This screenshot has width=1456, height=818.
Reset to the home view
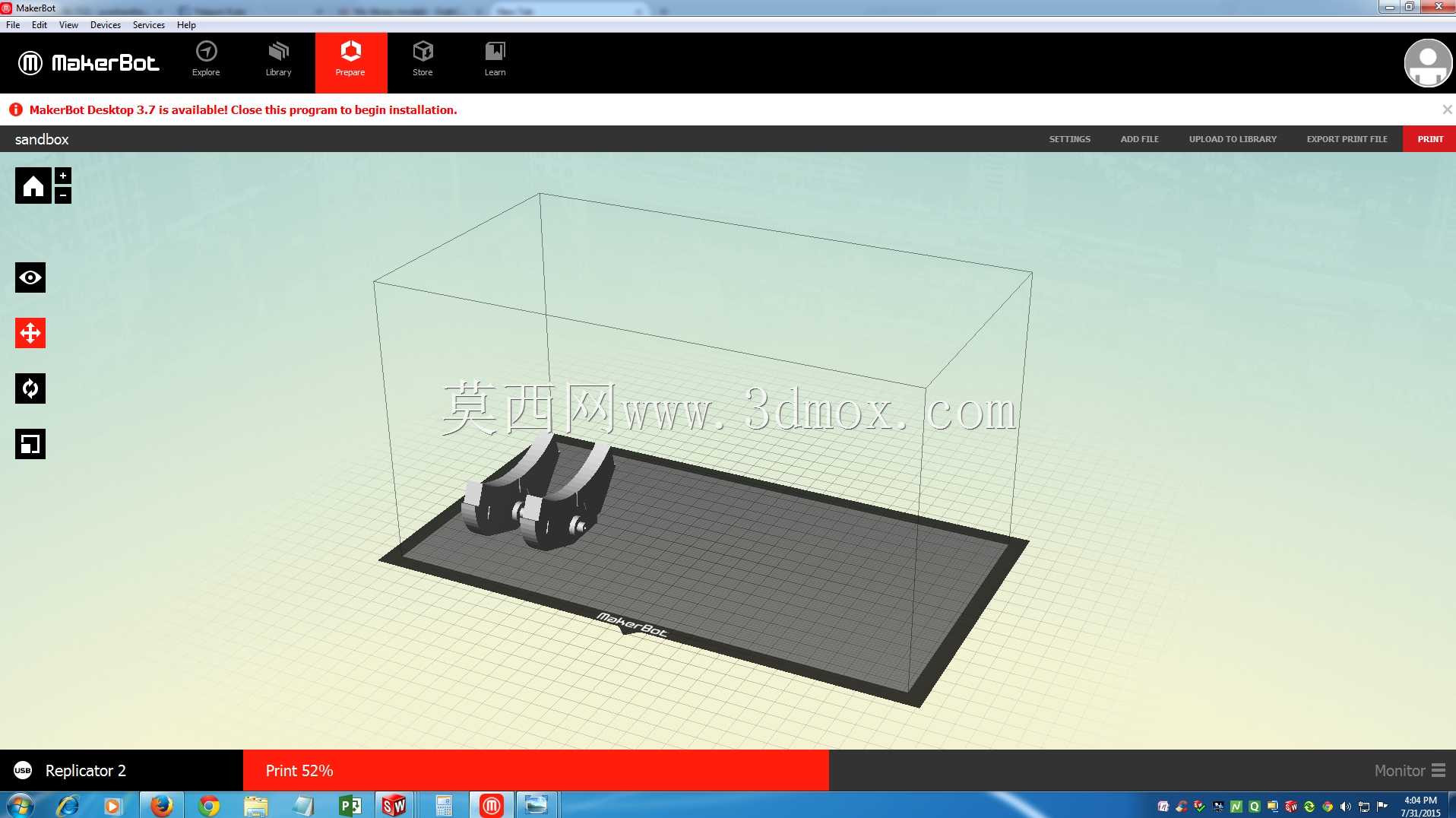click(33, 185)
